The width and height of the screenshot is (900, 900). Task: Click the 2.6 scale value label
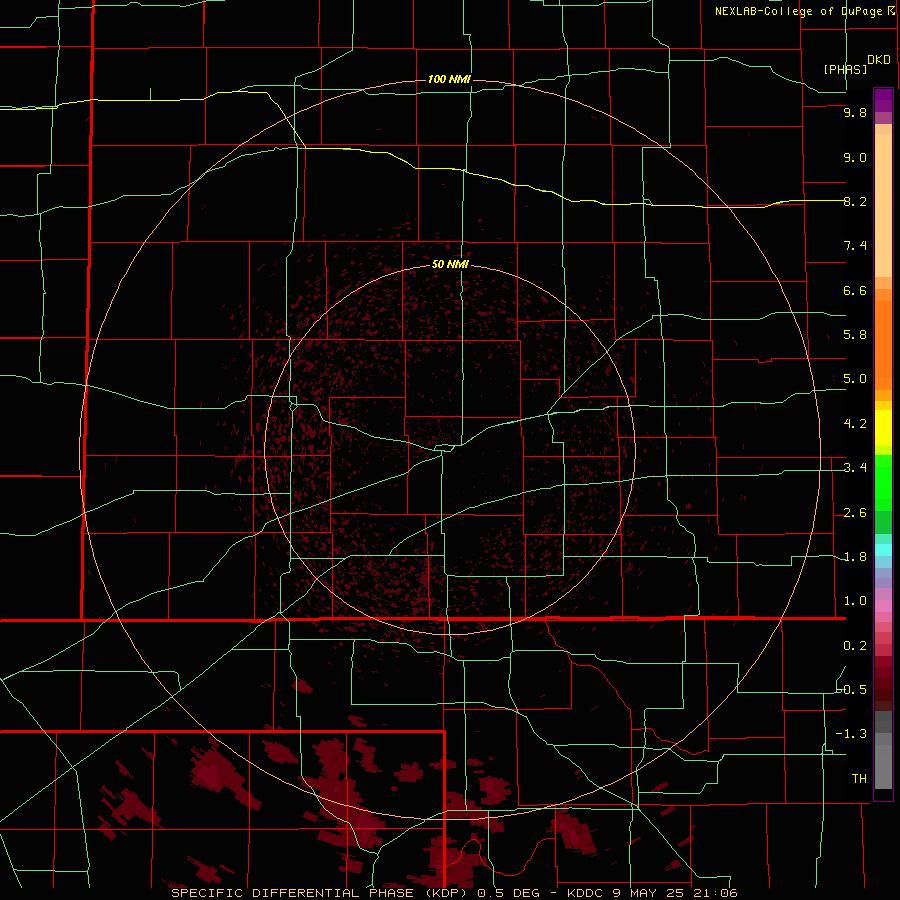tap(855, 513)
